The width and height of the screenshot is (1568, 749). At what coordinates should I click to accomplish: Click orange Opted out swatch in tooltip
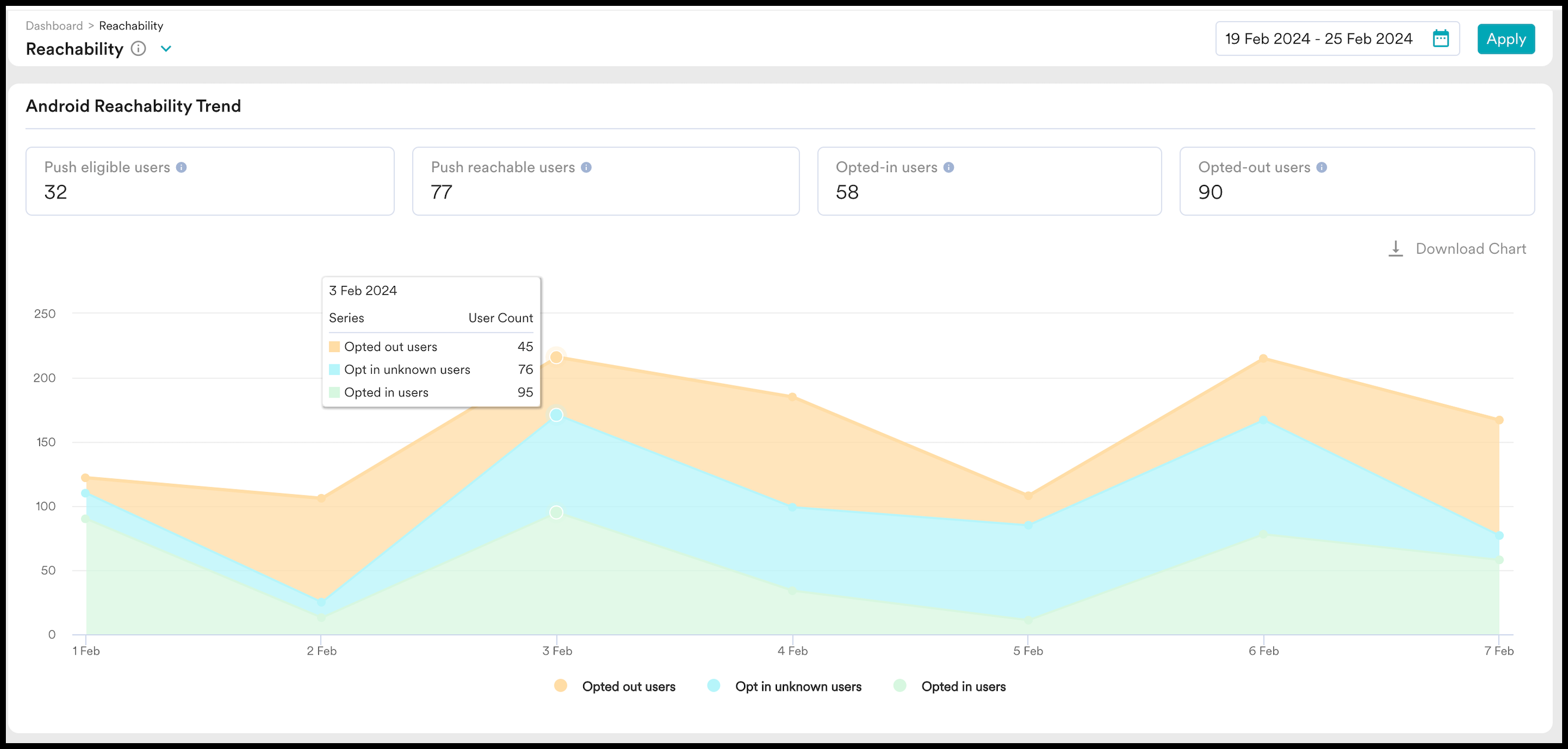pyautogui.click(x=334, y=347)
